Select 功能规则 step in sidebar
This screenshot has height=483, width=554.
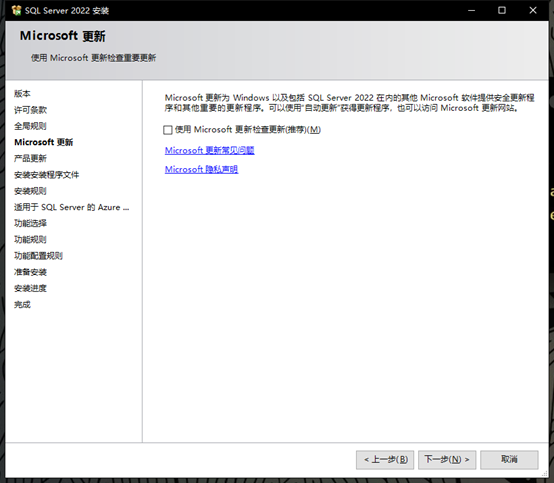pyautogui.click(x=30, y=240)
